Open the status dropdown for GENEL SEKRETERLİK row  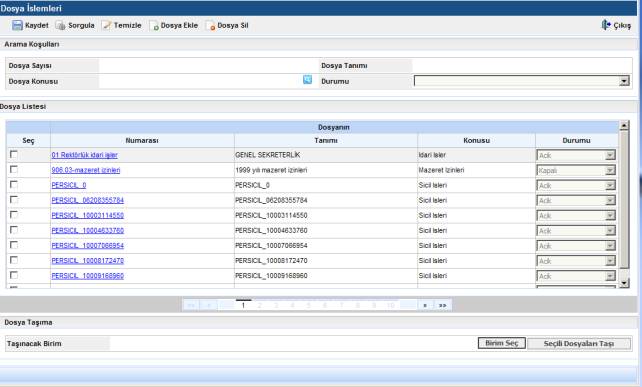click(x=576, y=155)
